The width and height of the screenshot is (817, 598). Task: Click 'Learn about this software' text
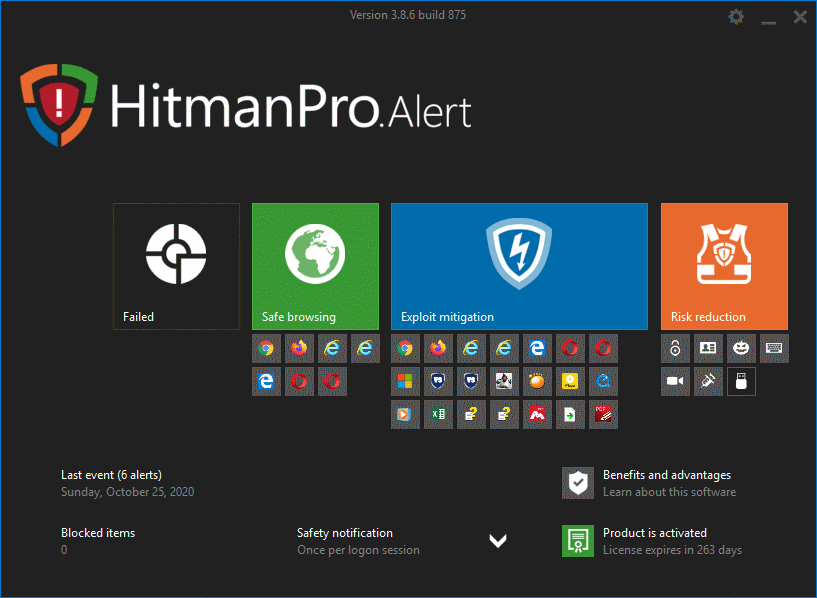[670, 492]
